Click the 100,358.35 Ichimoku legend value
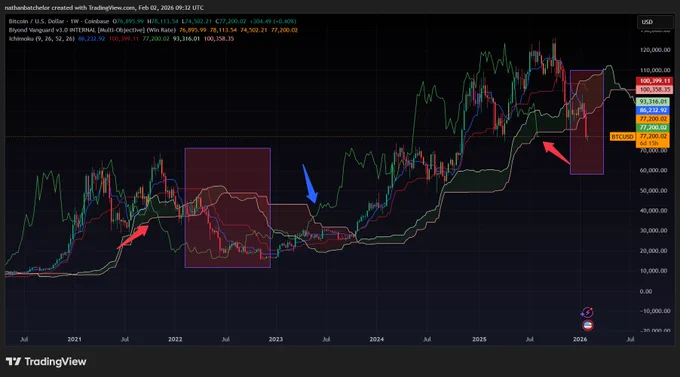The width and height of the screenshot is (680, 377). [x=219, y=39]
